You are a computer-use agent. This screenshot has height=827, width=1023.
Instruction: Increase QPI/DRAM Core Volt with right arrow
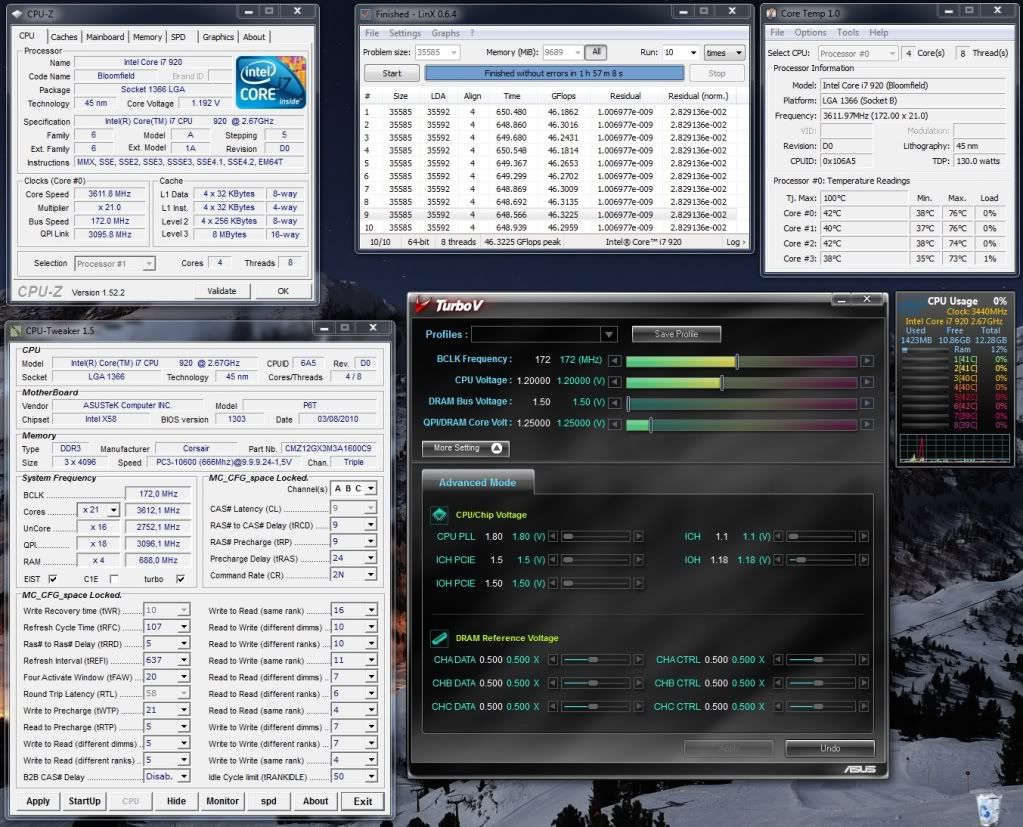(866, 424)
